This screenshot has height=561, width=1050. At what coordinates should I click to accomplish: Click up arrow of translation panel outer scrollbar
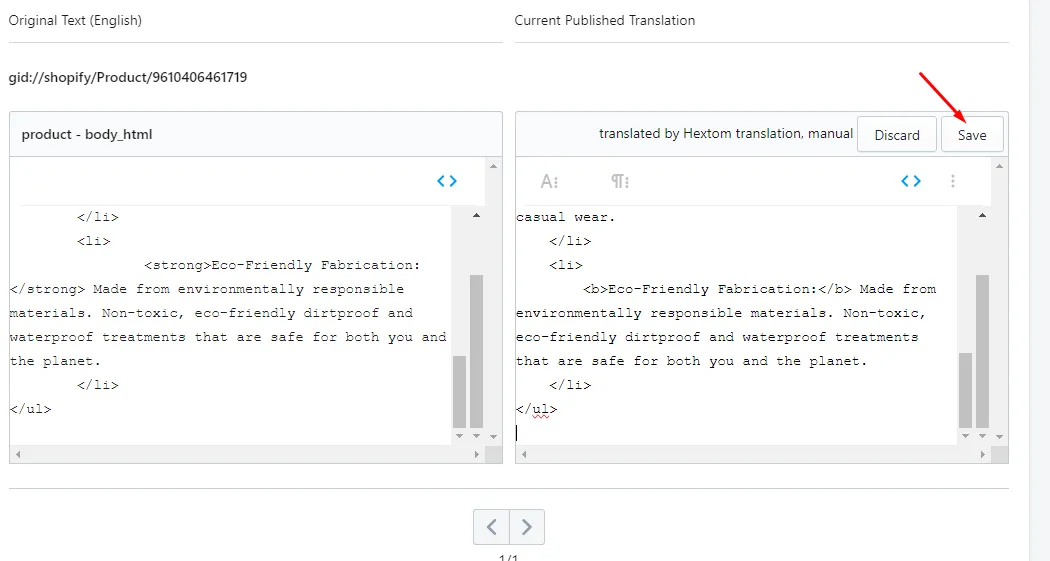pyautogui.click(x=999, y=166)
